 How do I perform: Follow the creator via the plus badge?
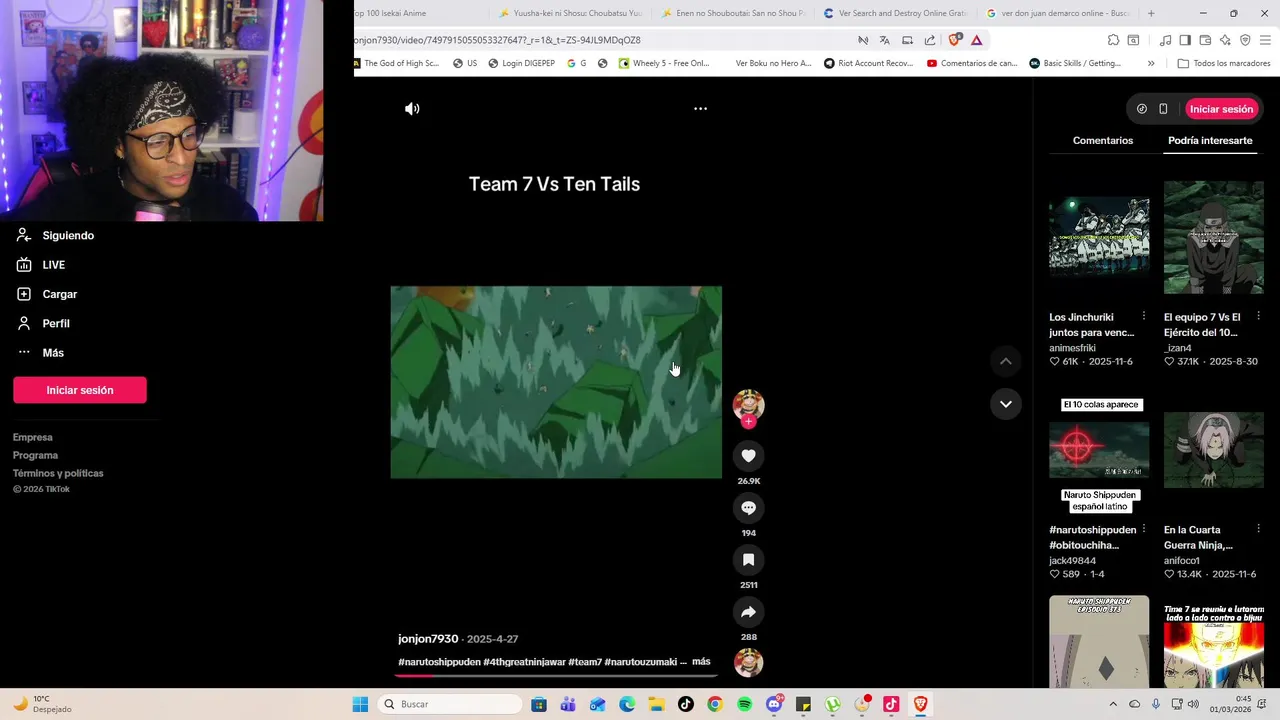coord(748,422)
